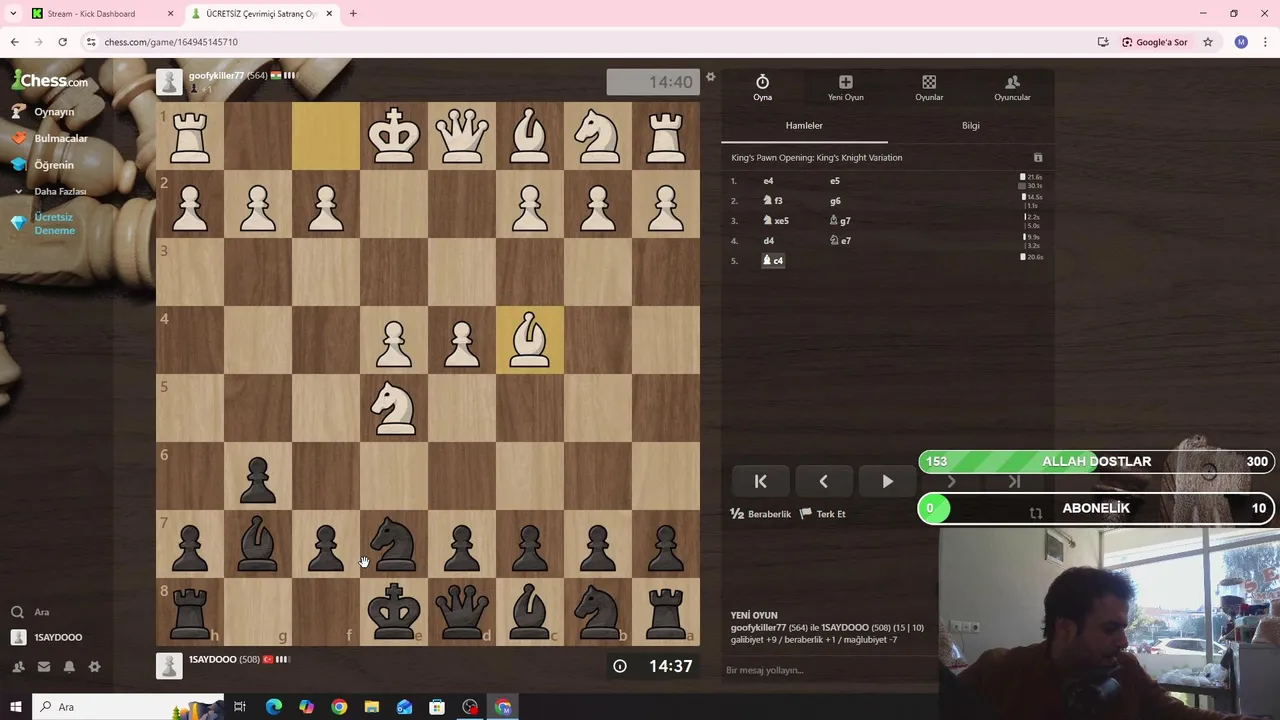The width and height of the screenshot is (1280, 720).
Task: Open Bulmacalar in the sidebar
Action: click(x=60, y=138)
